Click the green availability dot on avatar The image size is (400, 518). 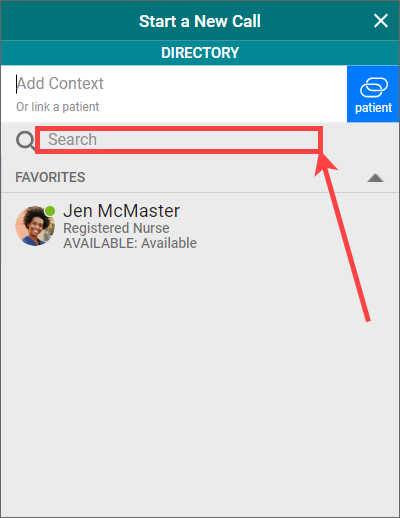point(50,211)
